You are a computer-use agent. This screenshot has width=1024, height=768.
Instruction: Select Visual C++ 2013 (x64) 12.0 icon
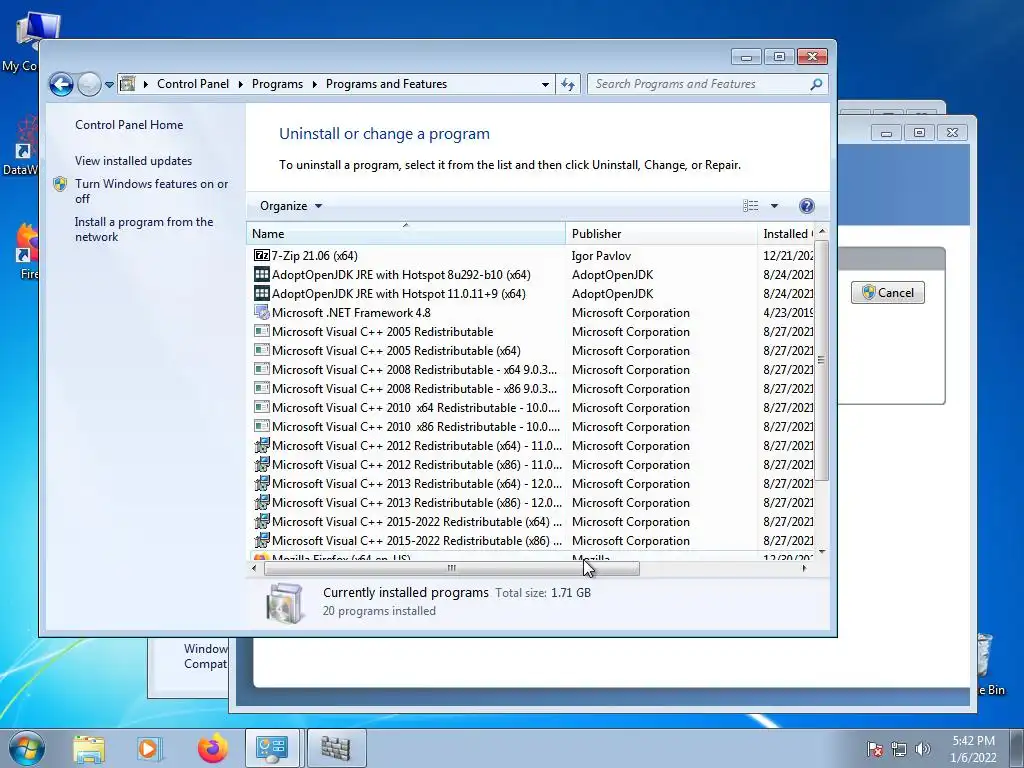click(261, 484)
